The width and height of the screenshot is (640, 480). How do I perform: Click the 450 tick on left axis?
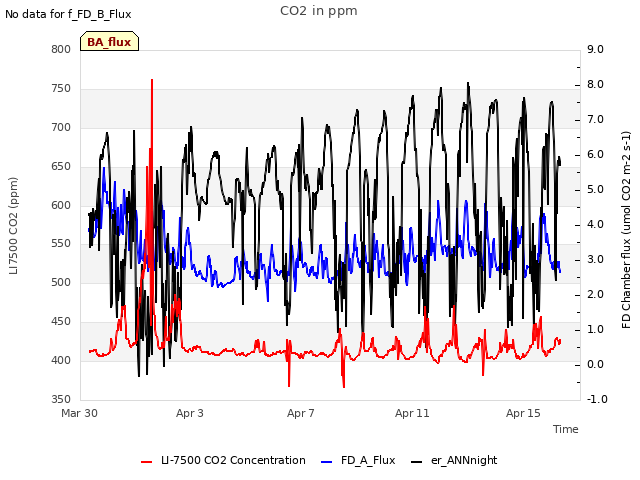[61, 322]
